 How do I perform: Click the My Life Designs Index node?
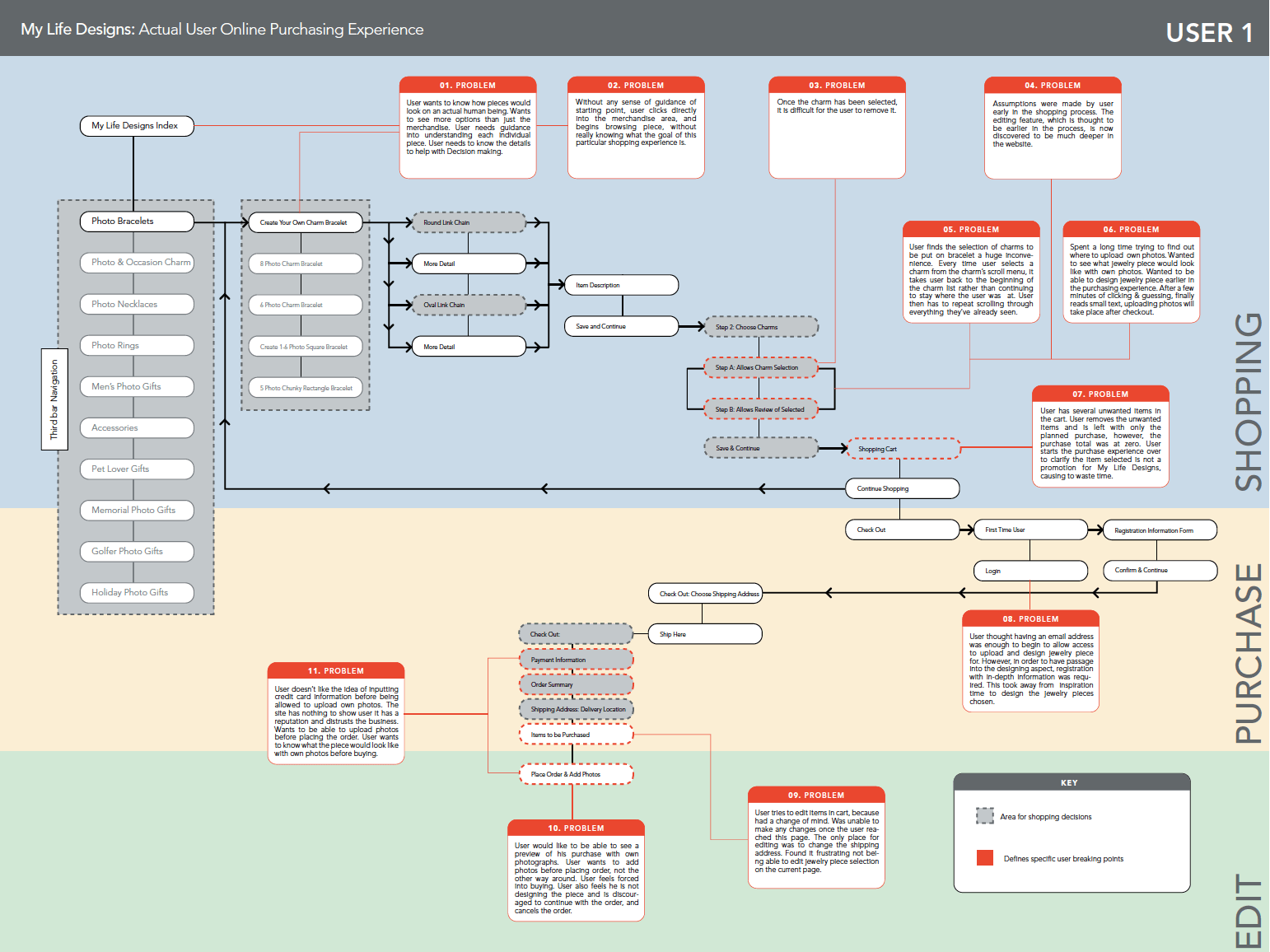[x=137, y=126]
